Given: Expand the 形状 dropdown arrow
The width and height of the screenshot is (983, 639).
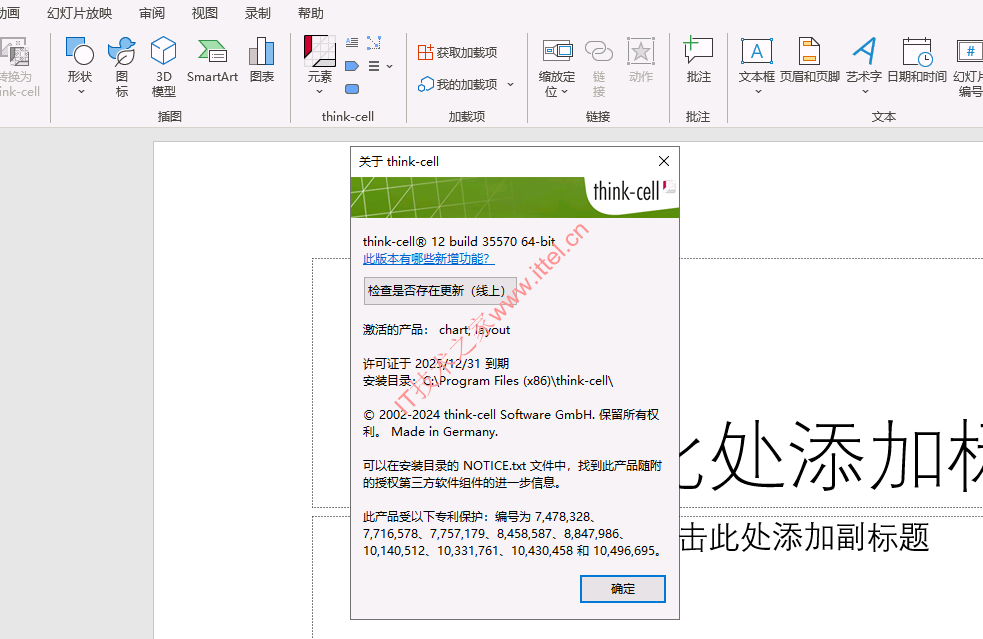Looking at the screenshot, I should (x=81, y=92).
